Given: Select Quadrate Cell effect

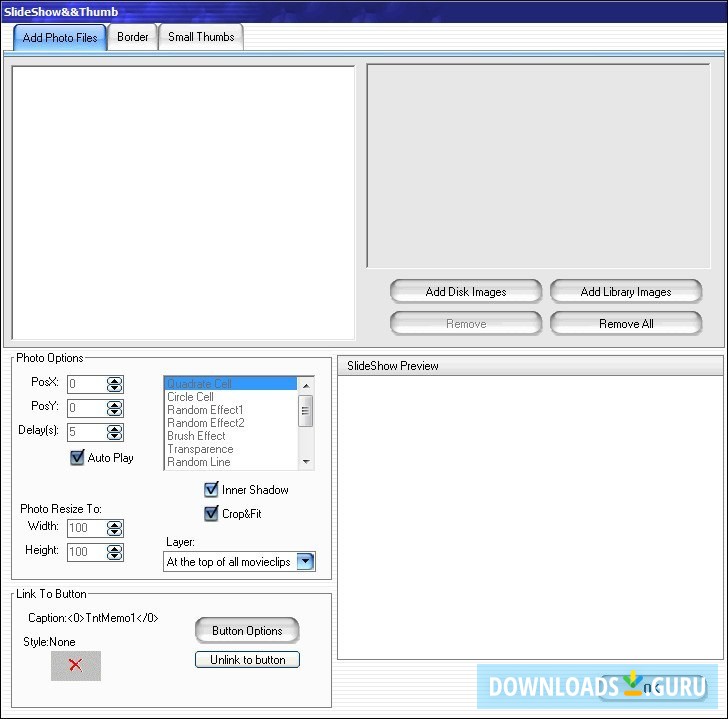Looking at the screenshot, I should point(231,383).
